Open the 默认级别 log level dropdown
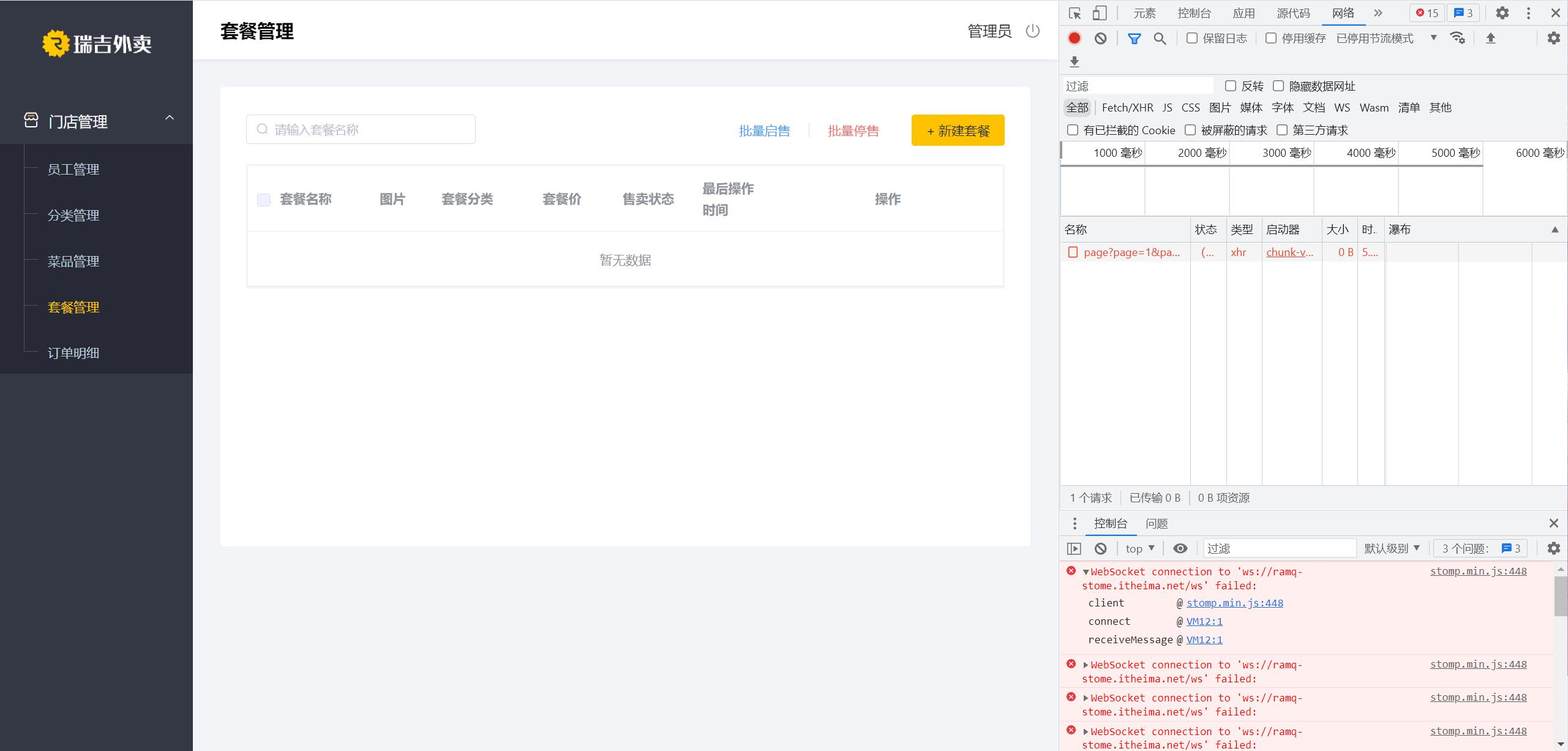The width and height of the screenshot is (1568, 751). click(1391, 548)
